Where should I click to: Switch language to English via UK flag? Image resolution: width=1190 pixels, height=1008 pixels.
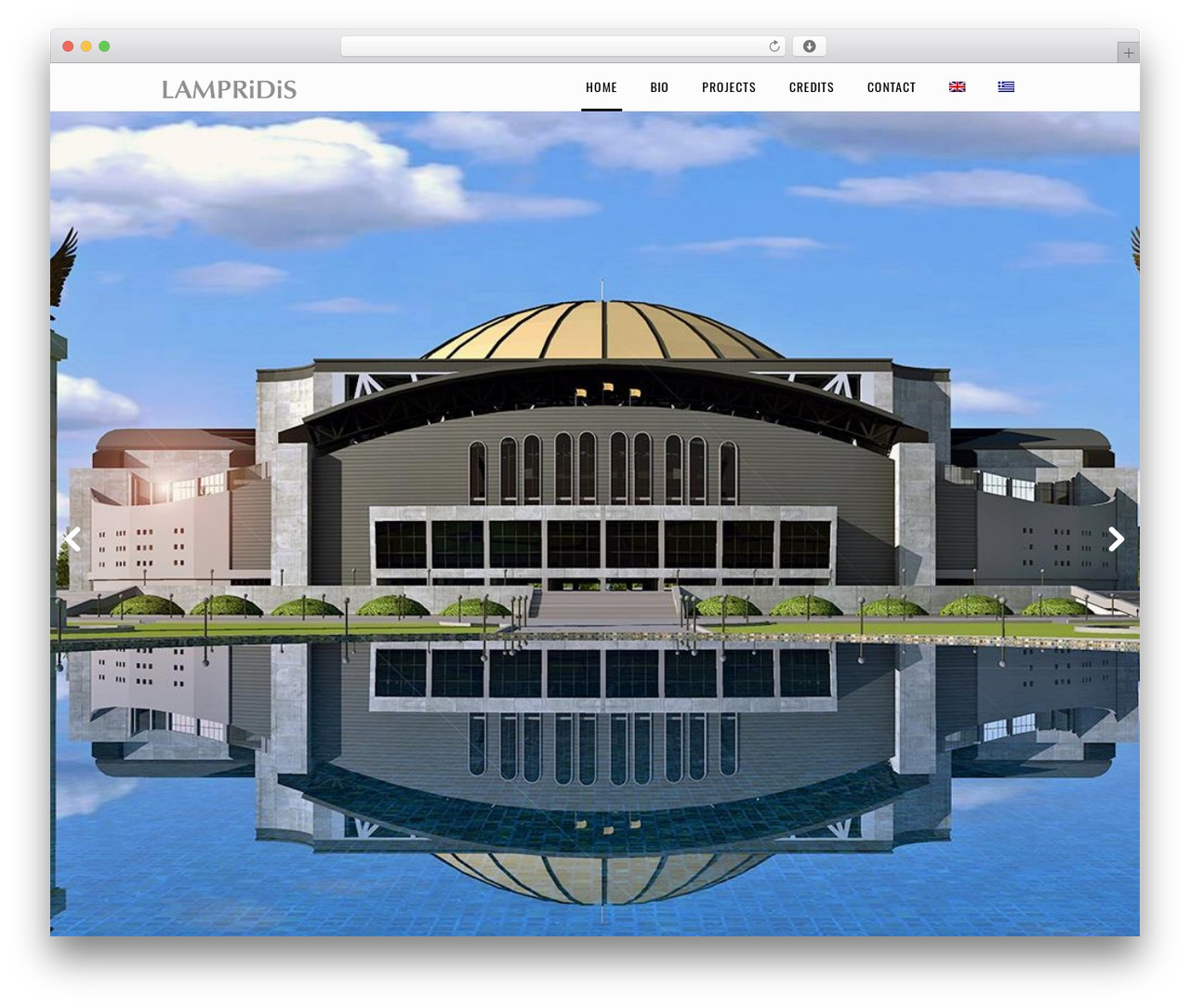click(x=958, y=86)
